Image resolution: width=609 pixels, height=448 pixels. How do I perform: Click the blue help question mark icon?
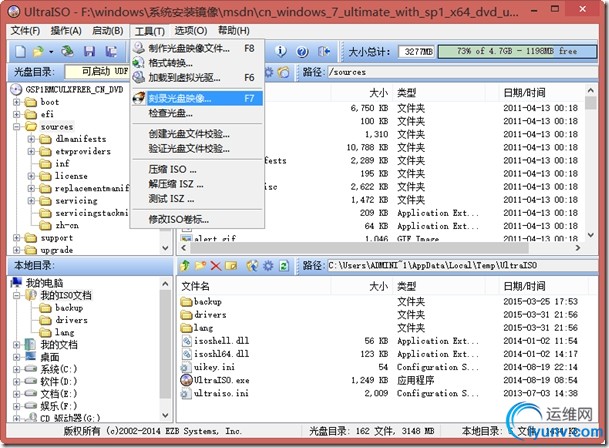click(302, 51)
